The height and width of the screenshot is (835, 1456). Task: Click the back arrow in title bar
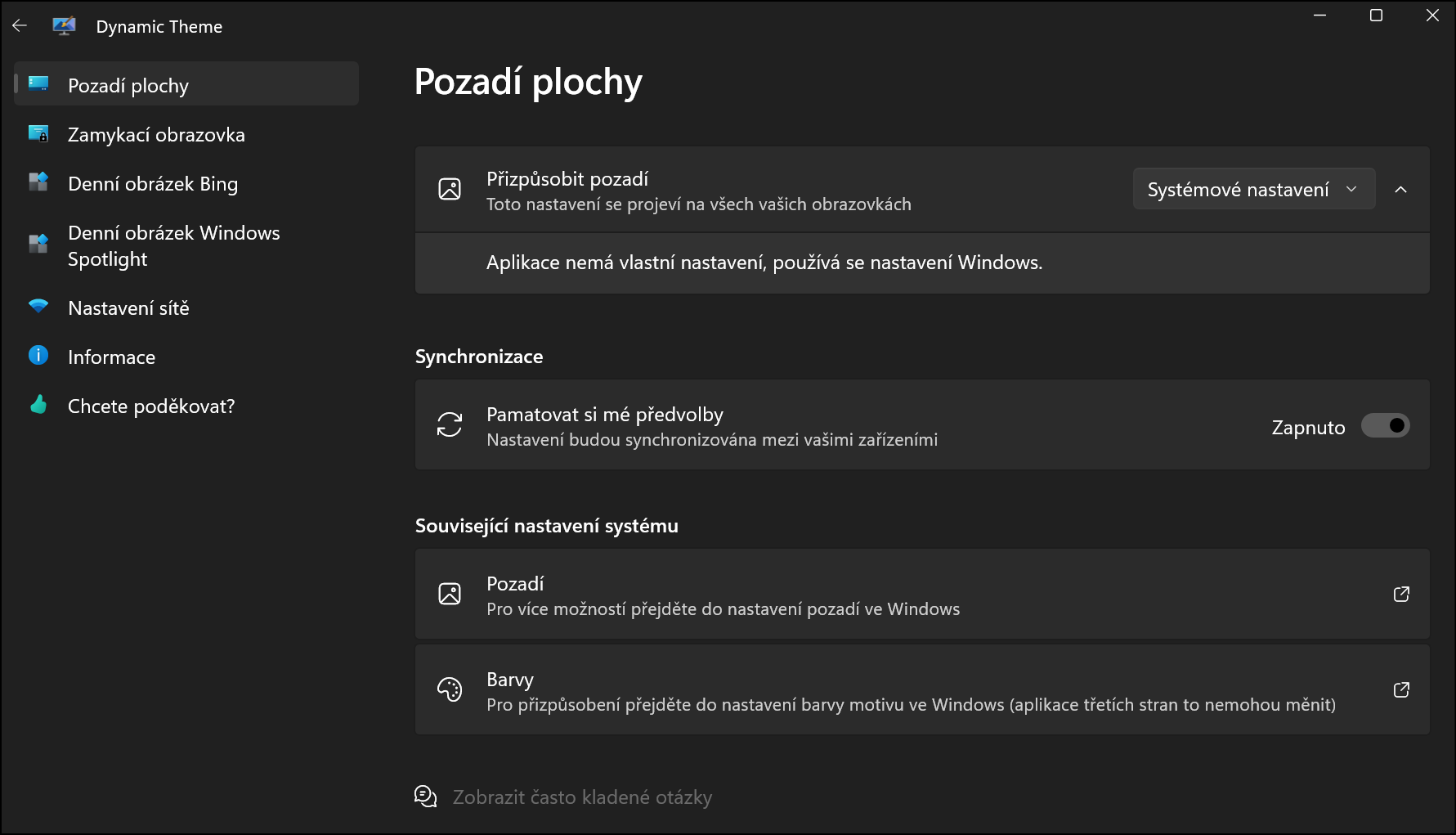[20, 26]
